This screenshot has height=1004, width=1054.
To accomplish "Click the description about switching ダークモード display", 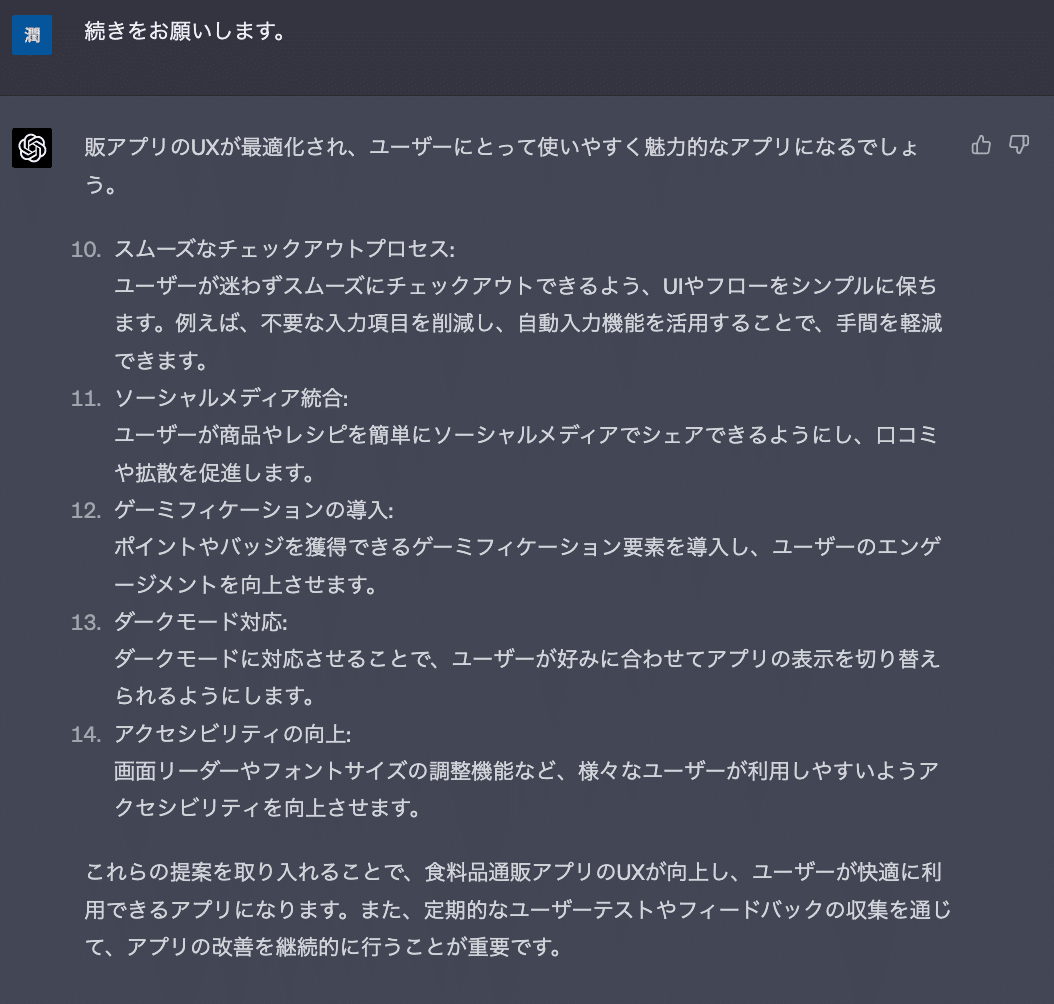I will pos(527,659).
